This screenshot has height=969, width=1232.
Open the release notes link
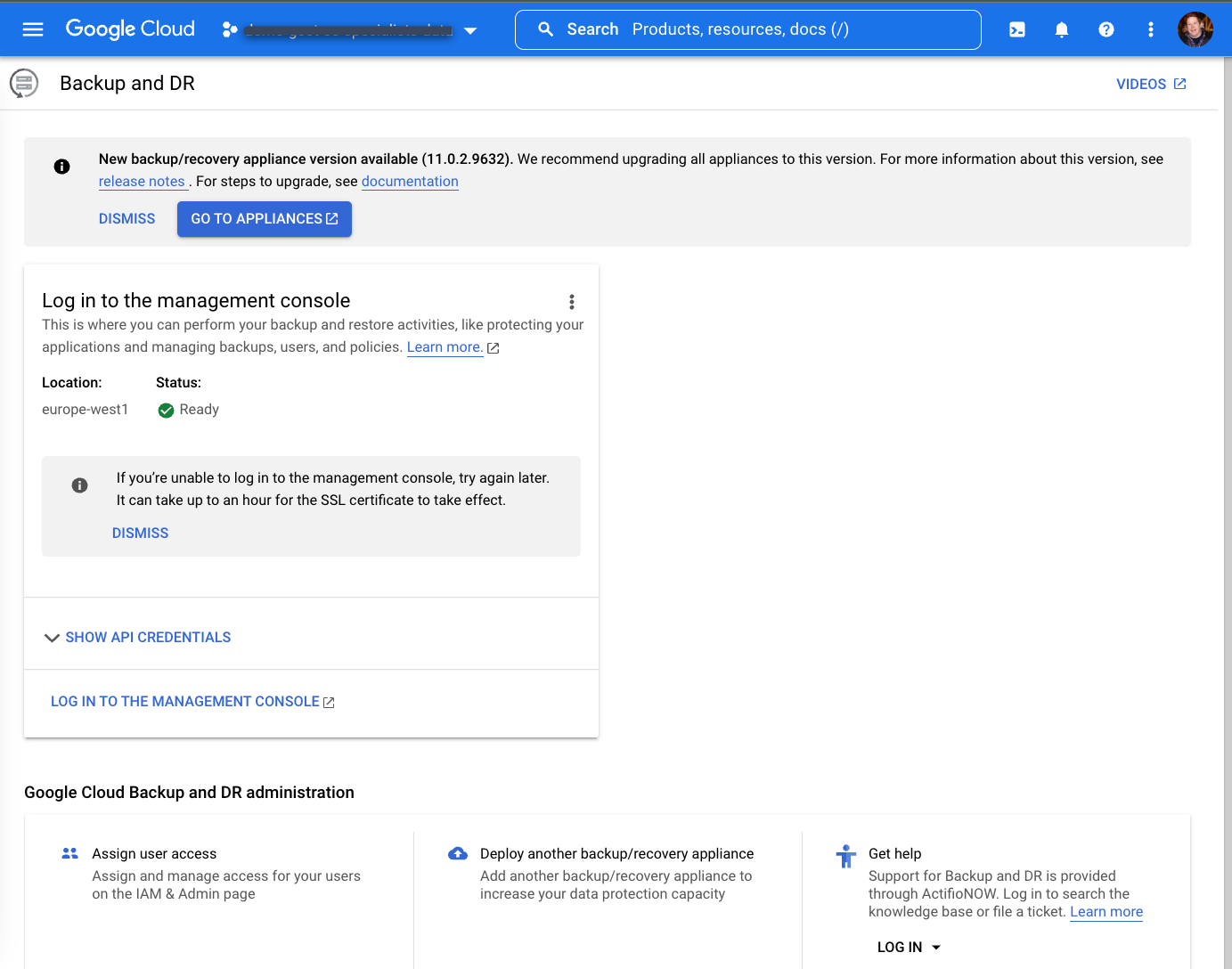tap(142, 181)
